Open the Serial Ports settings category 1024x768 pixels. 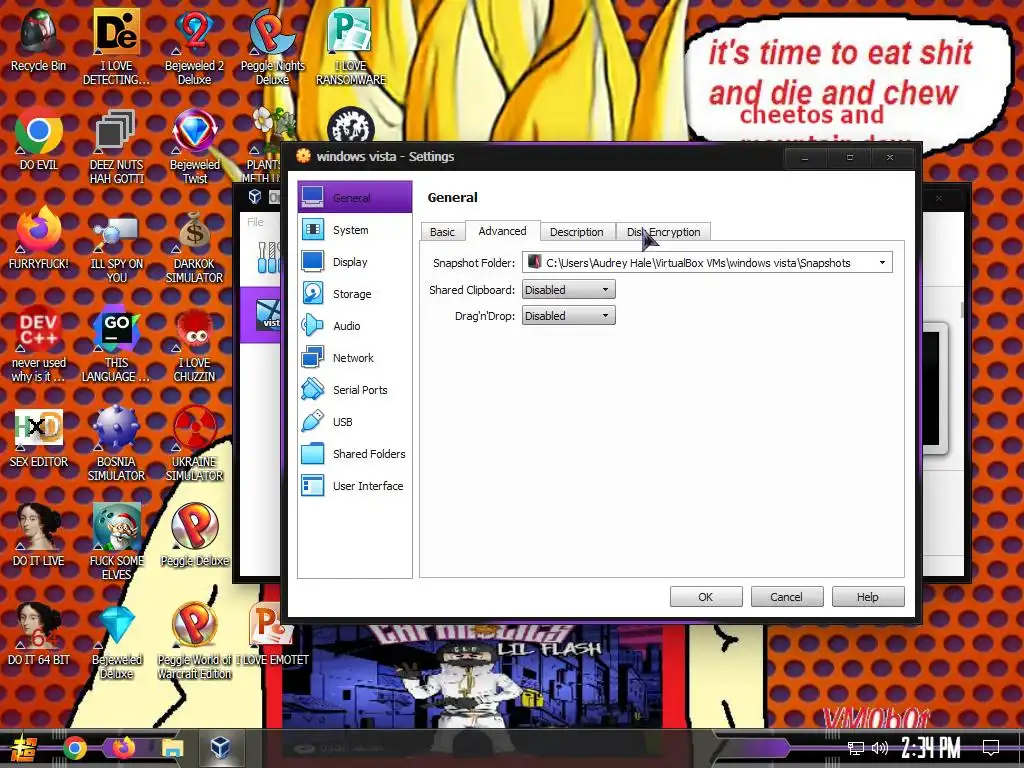355,390
